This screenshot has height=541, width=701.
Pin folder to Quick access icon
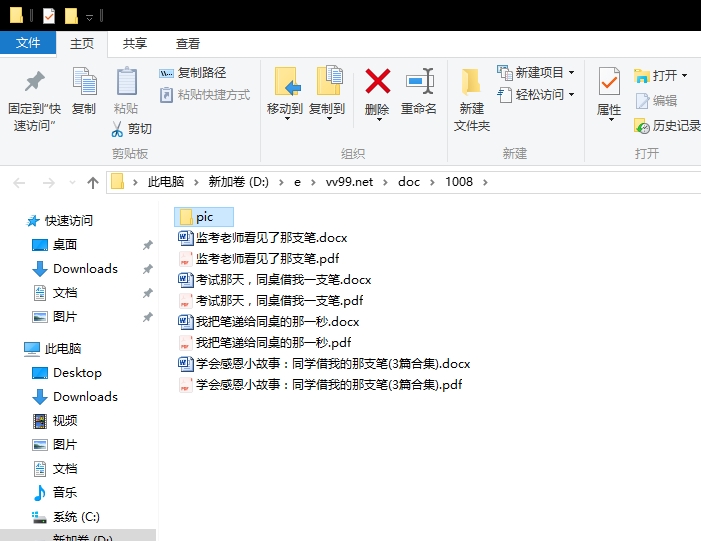(34, 82)
